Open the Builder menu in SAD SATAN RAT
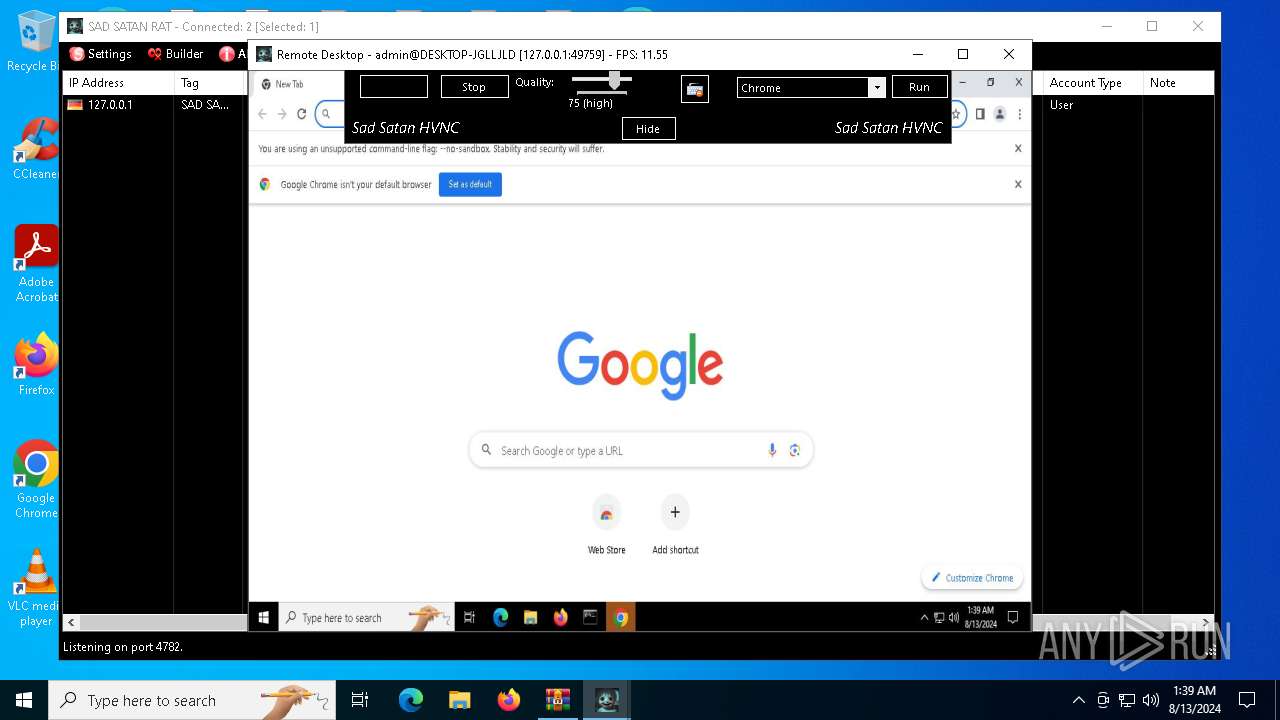1280x720 pixels. [175, 54]
